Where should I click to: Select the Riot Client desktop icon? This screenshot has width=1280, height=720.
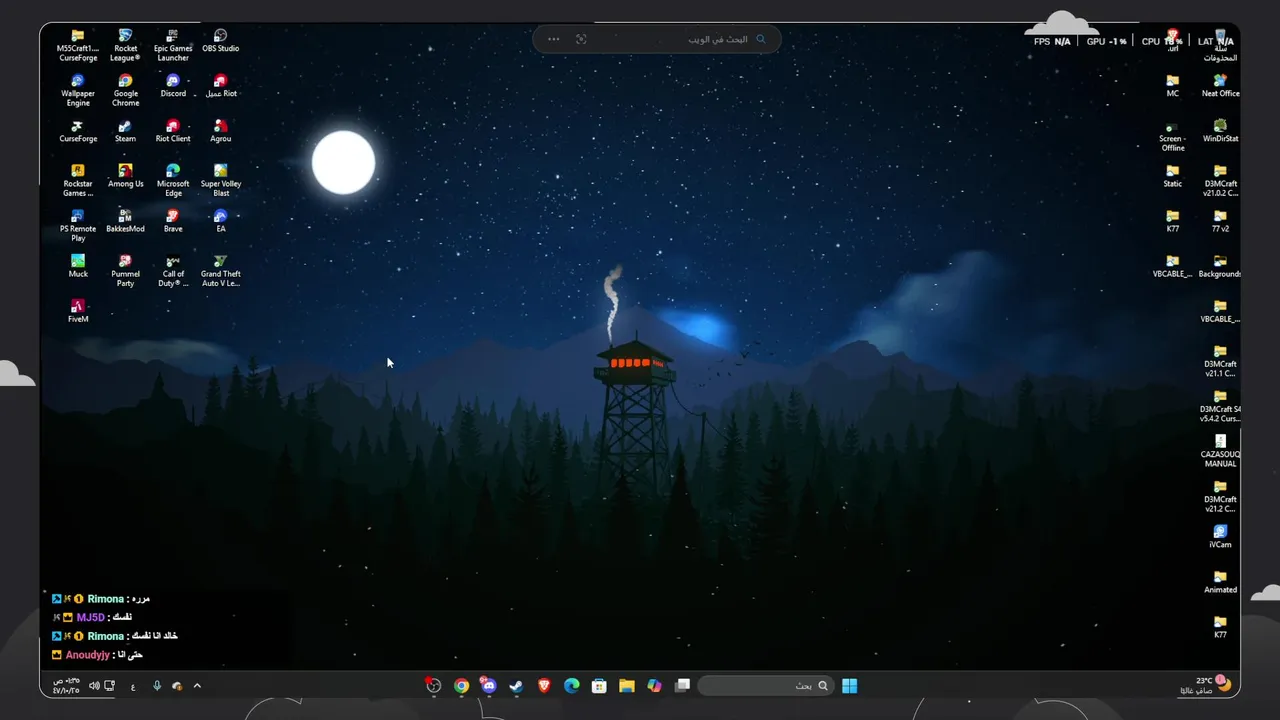[x=173, y=131]
